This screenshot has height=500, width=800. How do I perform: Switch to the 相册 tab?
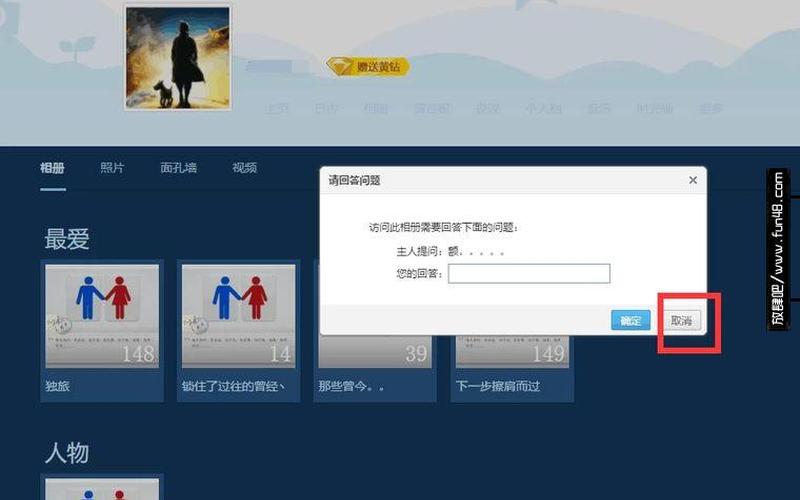52,168
